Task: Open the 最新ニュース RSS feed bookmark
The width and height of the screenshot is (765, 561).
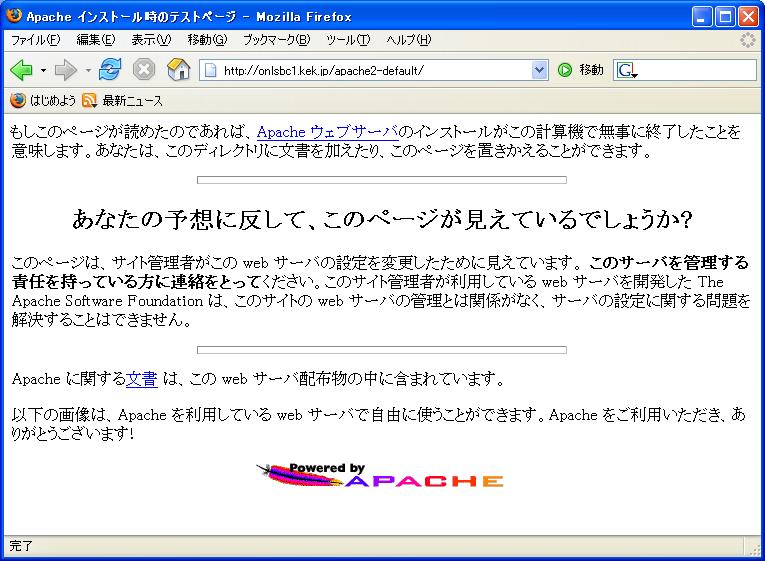Action: [x=122, y=100]
